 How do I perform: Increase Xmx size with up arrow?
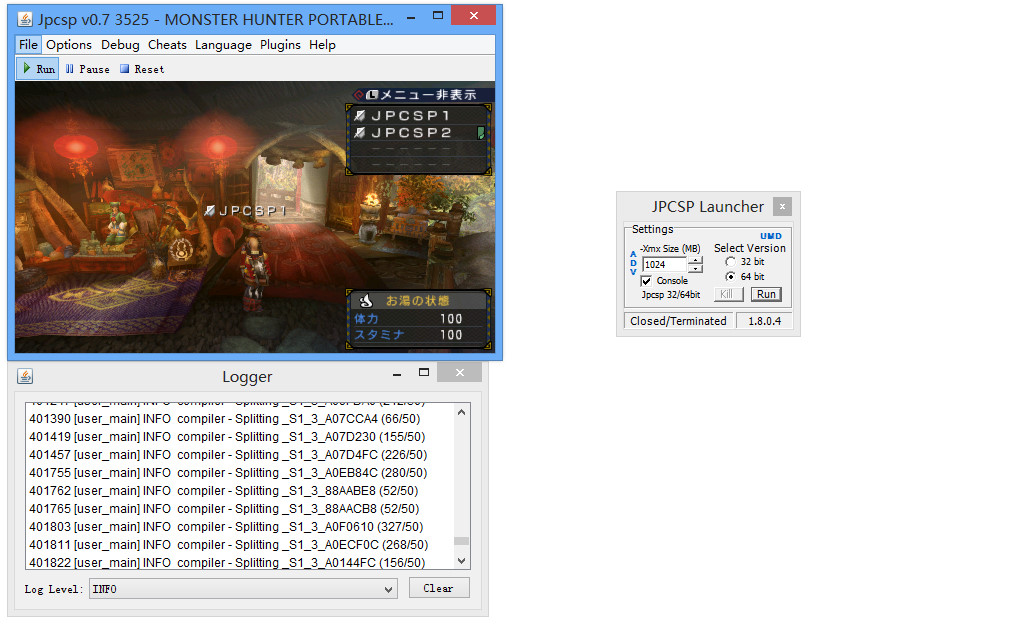pyautogui.click(x=696, y=260)
